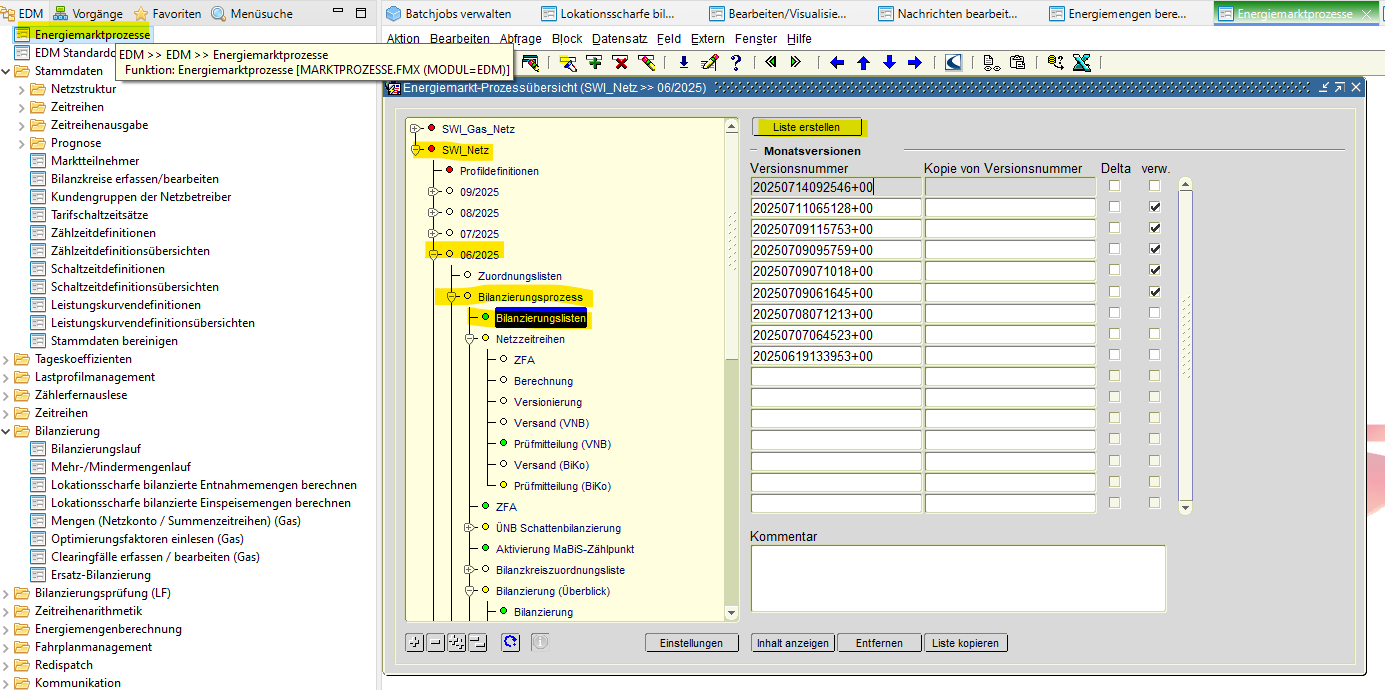Click the Inhalt anzeigen button

click(x=792, y=643)
